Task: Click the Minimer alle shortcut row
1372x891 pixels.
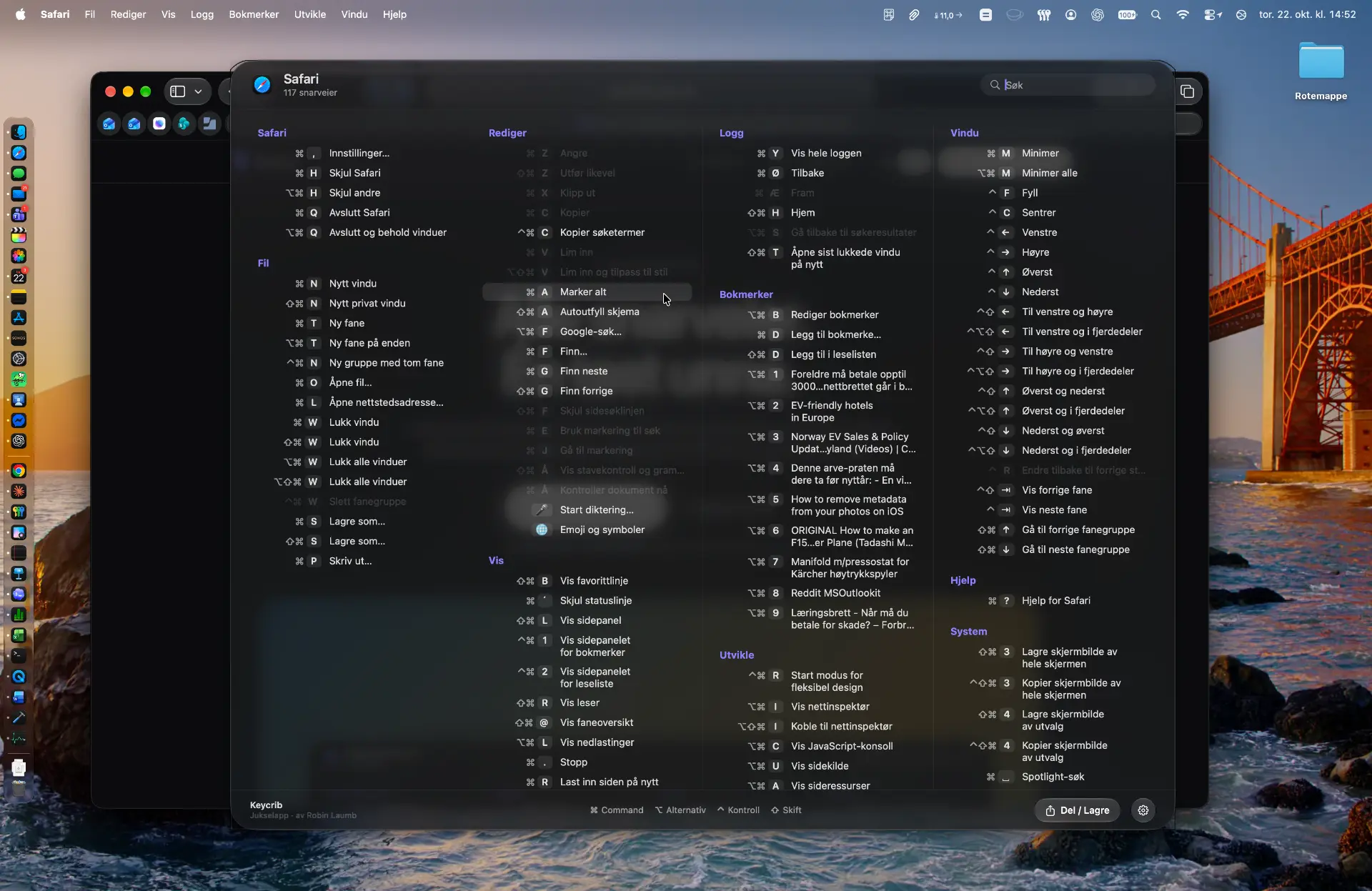Action: (1048, 173)
